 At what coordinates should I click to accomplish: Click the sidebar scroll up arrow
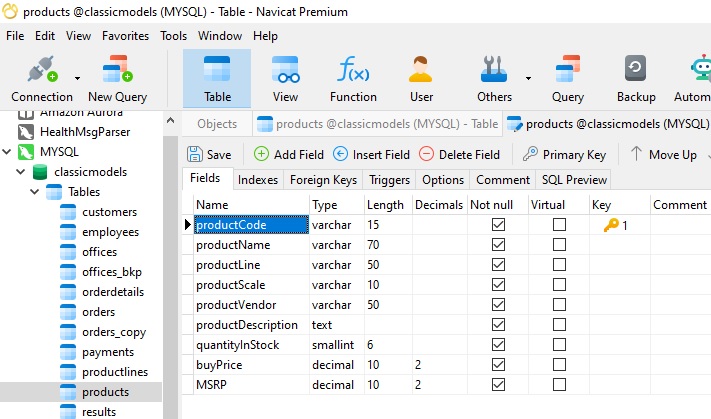[x=170, y=121]
